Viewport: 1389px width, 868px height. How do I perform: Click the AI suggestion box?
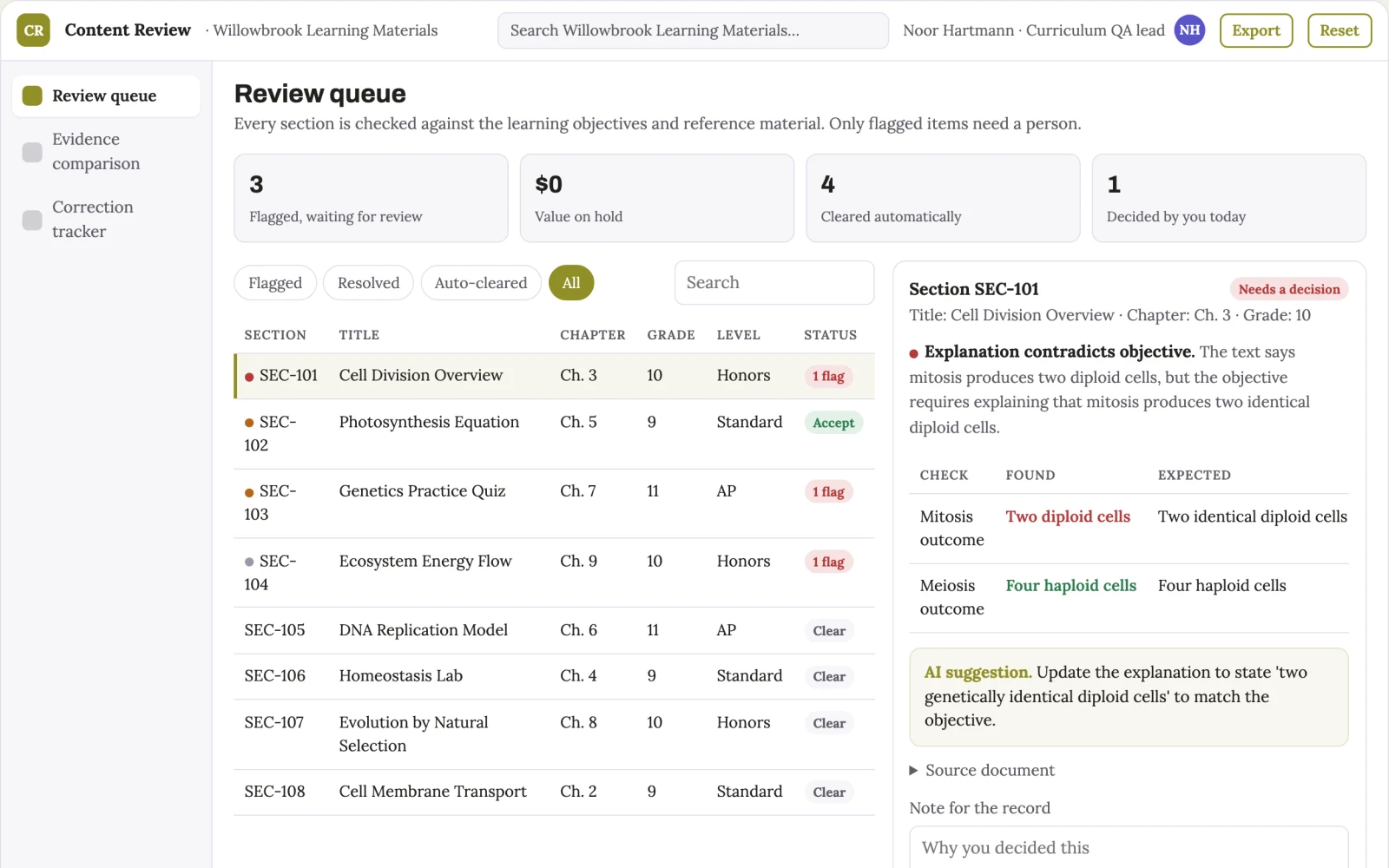(x=1129, y=697)
